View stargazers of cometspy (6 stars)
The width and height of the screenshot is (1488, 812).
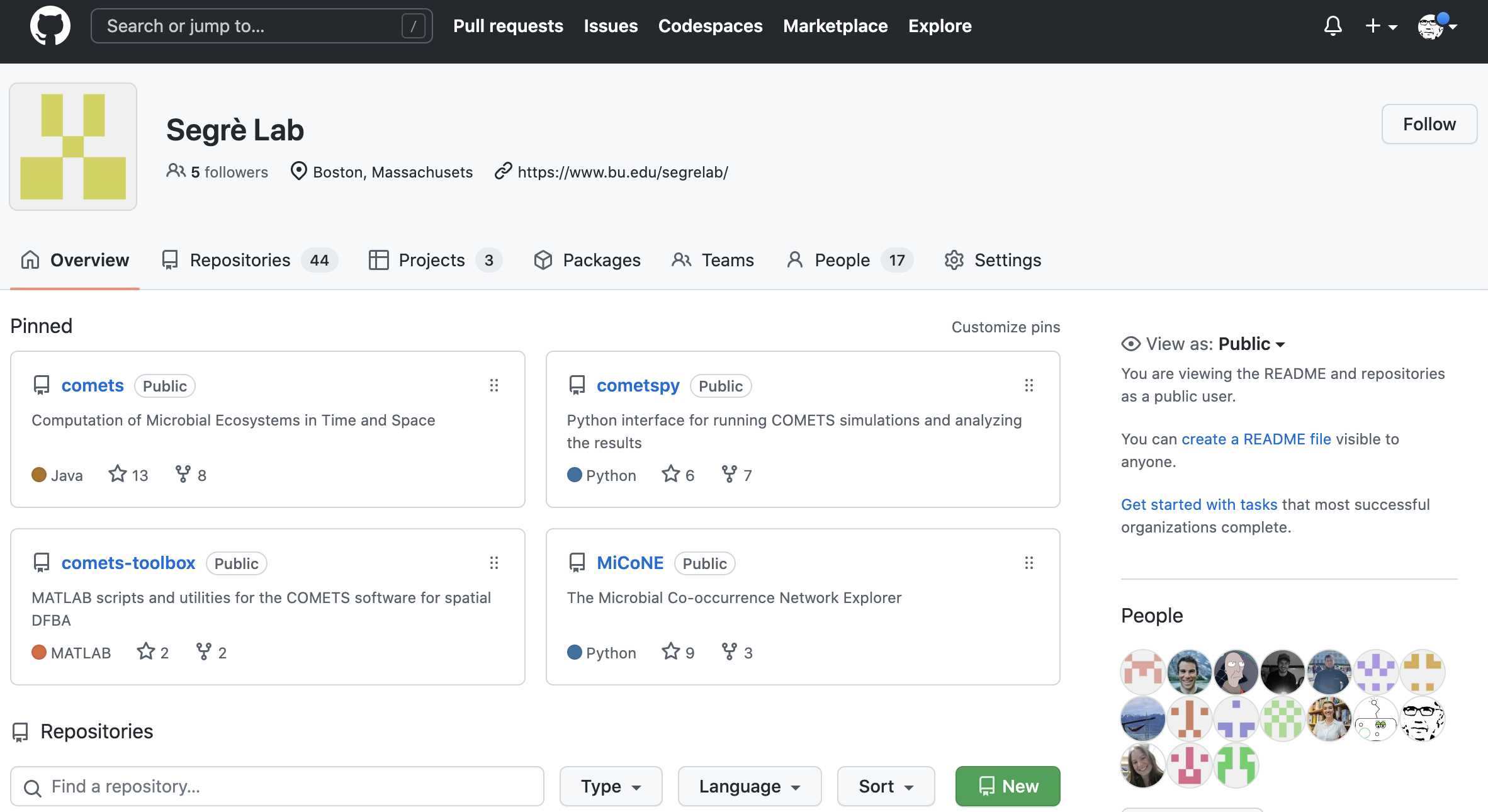pos(678,475)
